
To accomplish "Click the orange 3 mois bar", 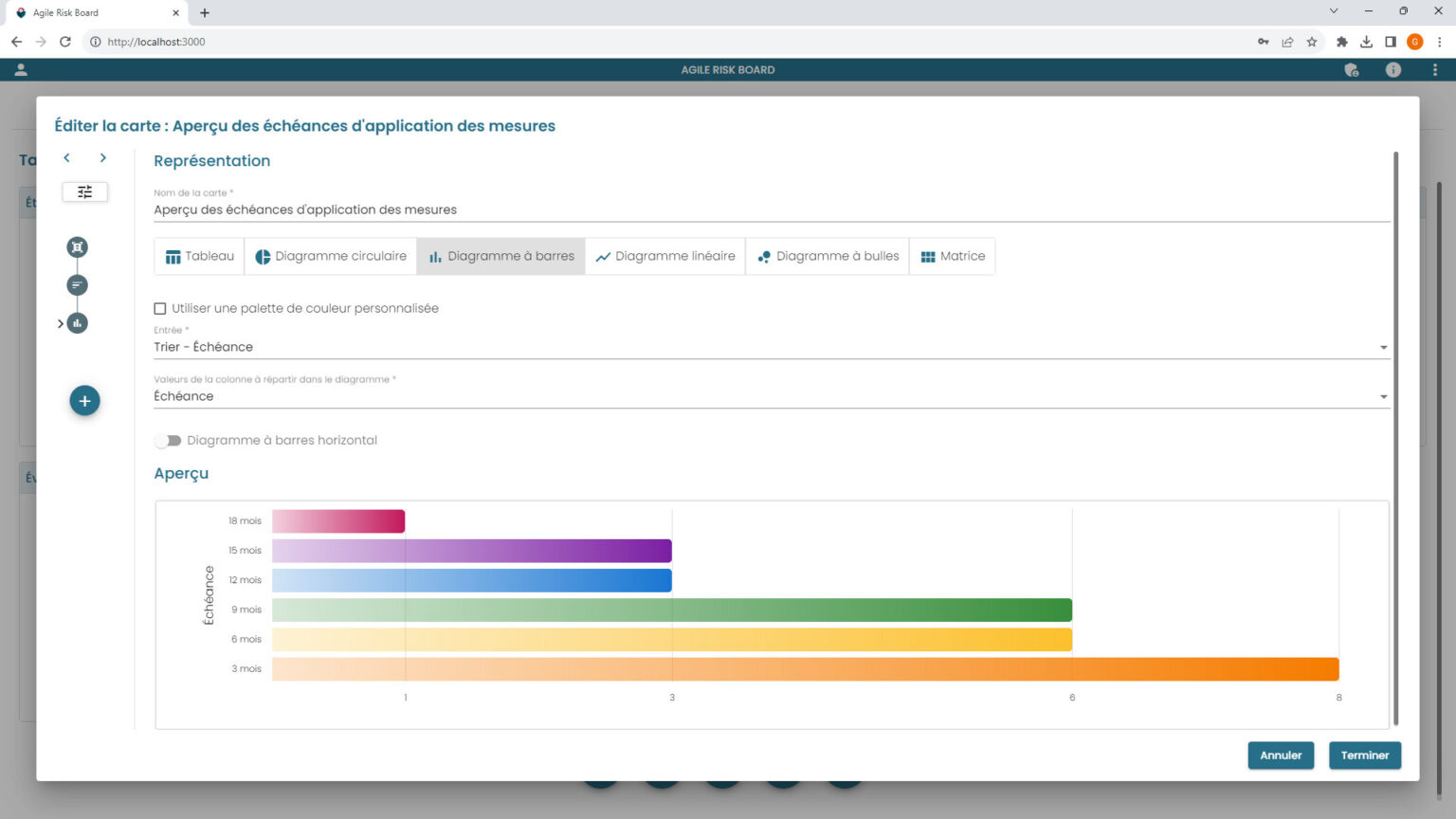I will (x=805, y=669).
